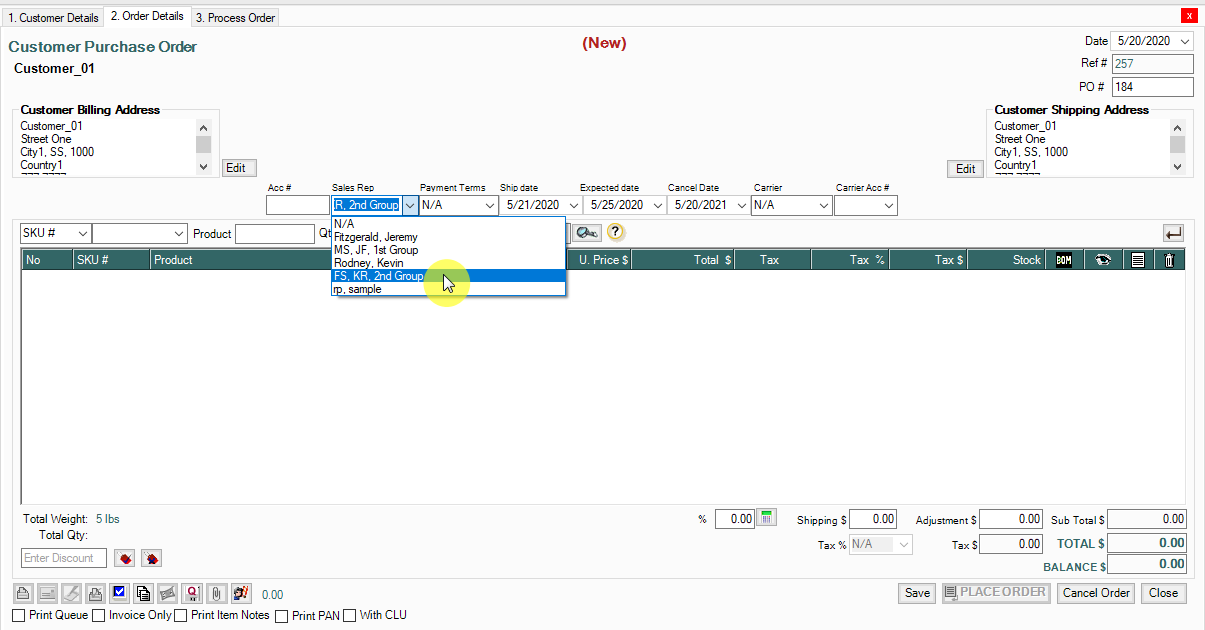The image size is (1205, 630).
Task: Click the Enter Discount input field
Action: 64,558
